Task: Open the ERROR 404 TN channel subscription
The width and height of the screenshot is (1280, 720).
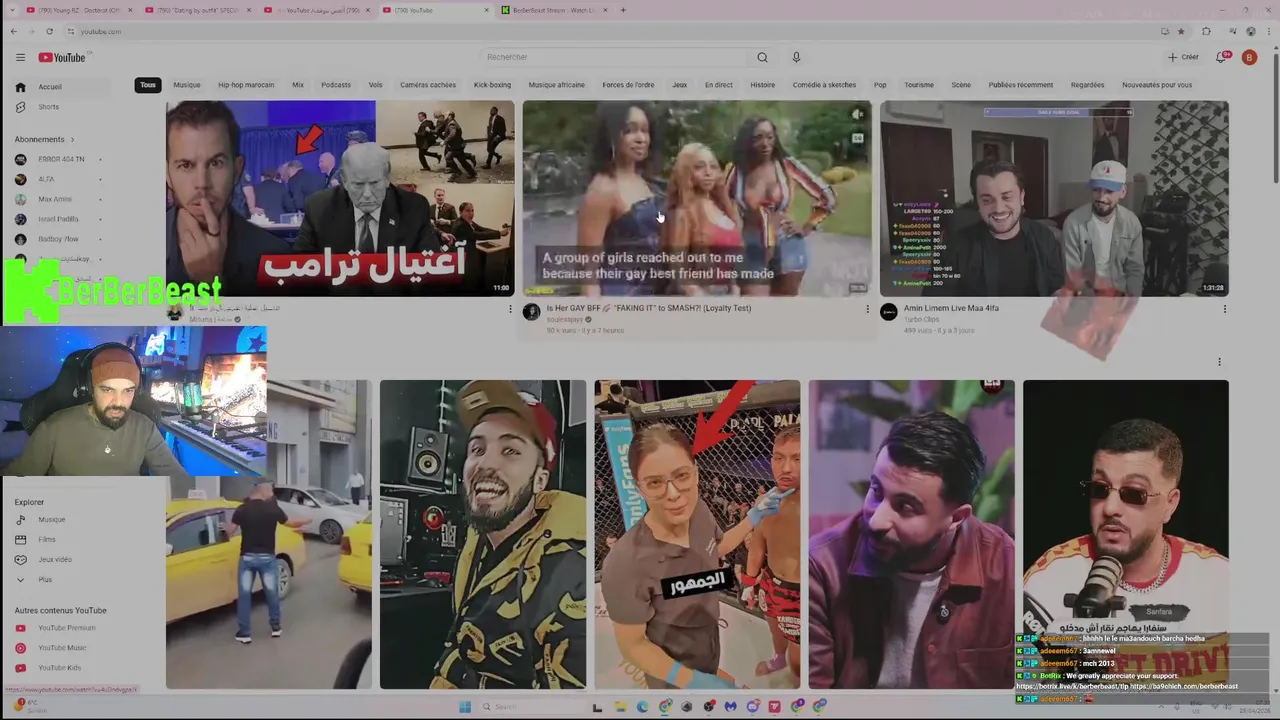Action: coord(60,159)
